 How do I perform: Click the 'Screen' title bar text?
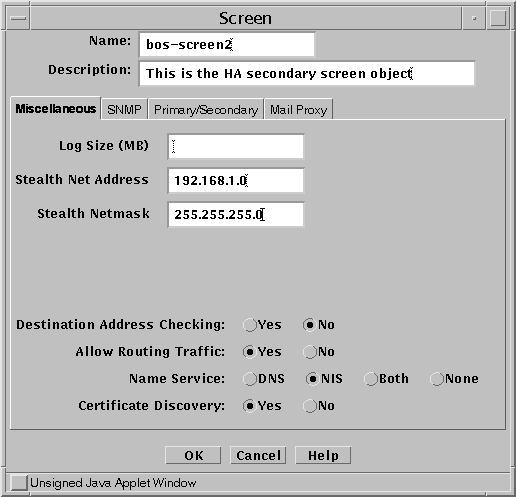245,18
